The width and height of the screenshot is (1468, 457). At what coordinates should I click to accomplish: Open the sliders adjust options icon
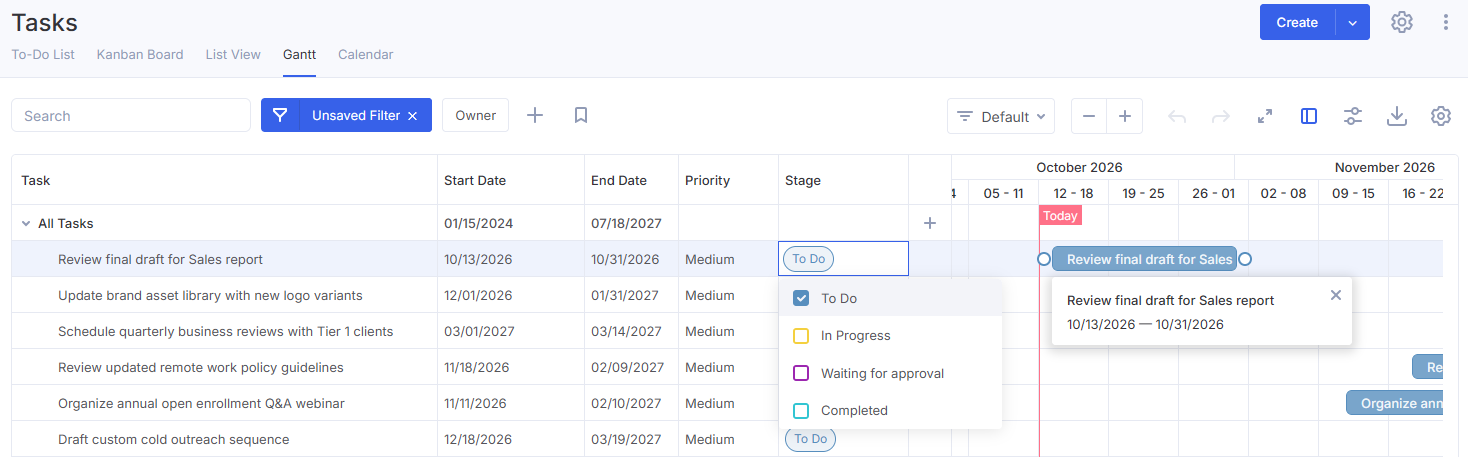(1353, 116)
